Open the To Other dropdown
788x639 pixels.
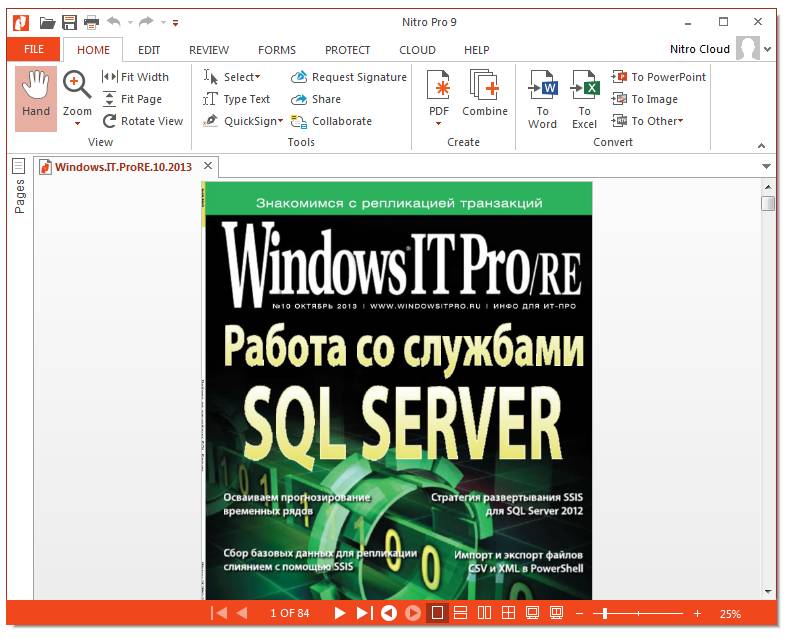[x=681, y=122]
